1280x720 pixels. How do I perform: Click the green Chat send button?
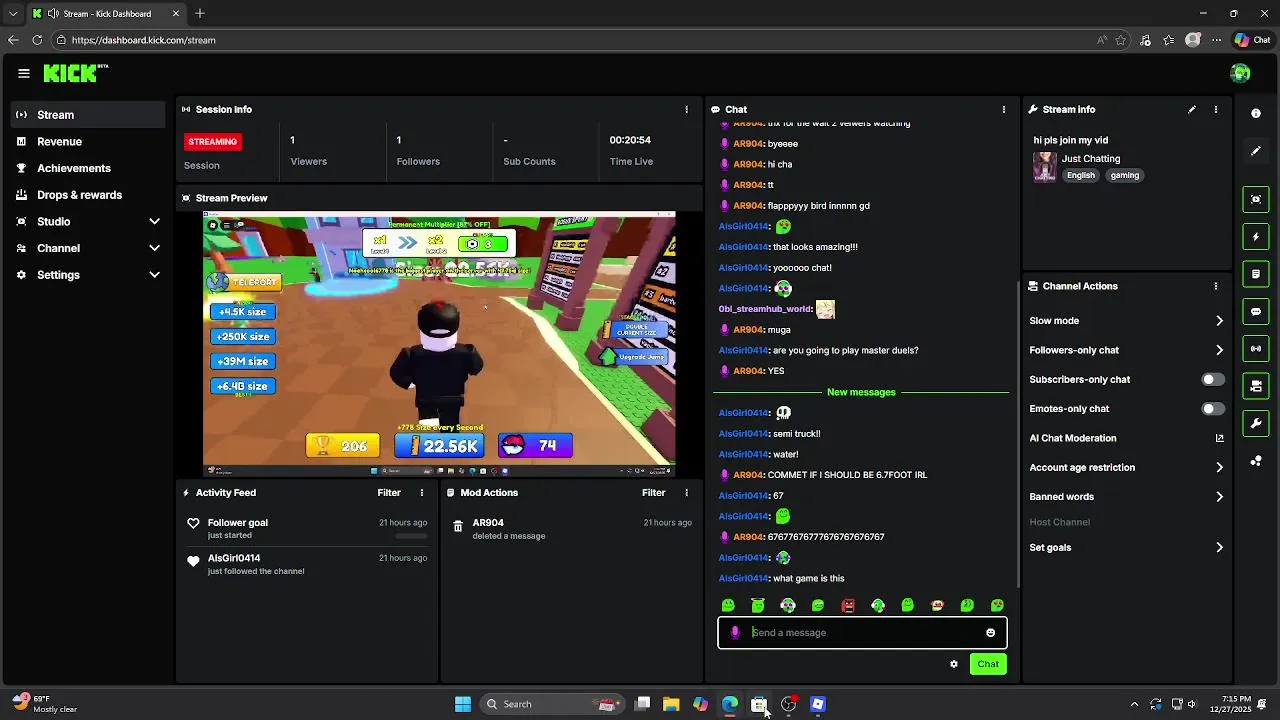click(x=988, y=664)
